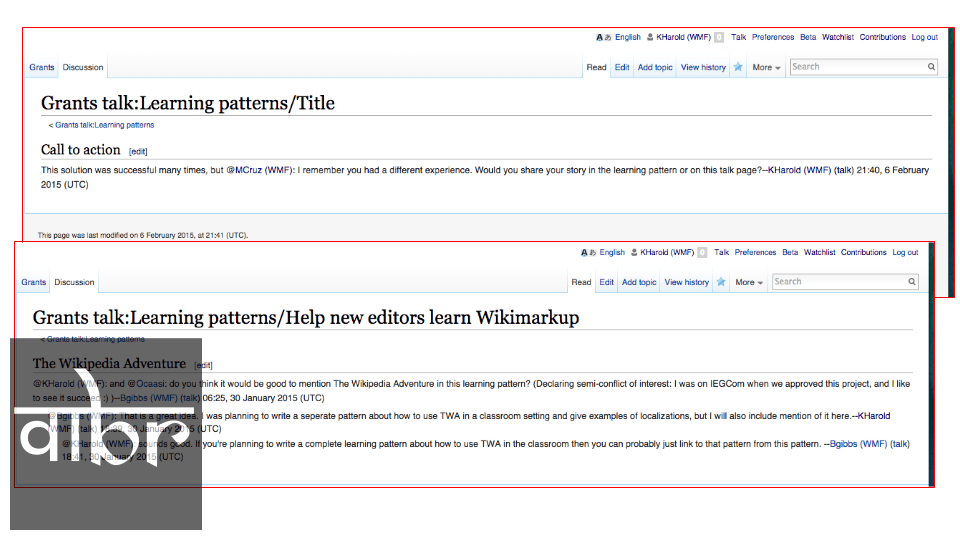Open View history in the upper window
The height and width of the screenshot is (540, 960).
click(x=703, y=67)
